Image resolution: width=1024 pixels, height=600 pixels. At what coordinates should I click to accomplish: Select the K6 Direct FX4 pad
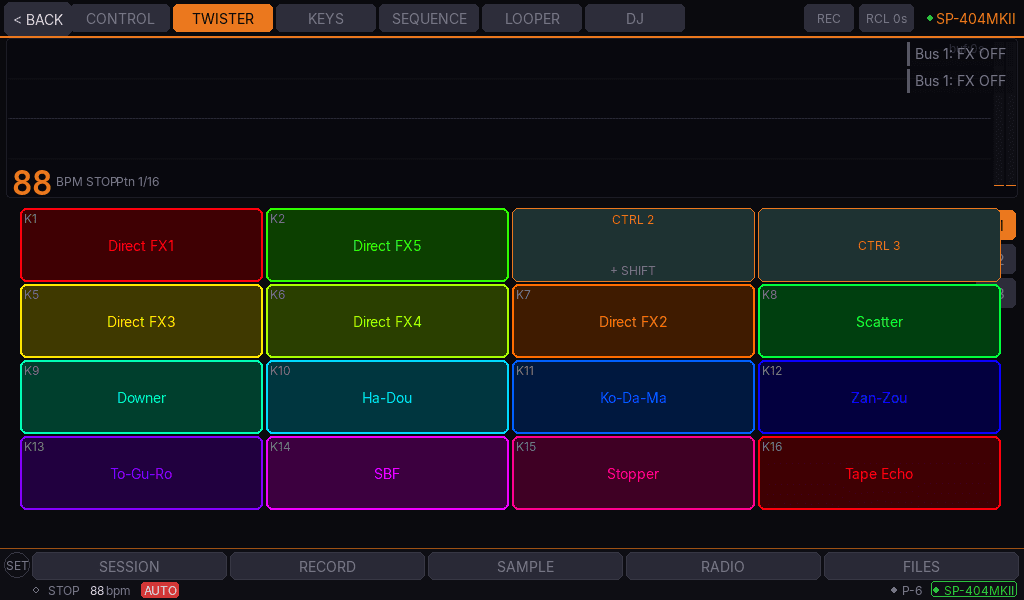[387, 321]
